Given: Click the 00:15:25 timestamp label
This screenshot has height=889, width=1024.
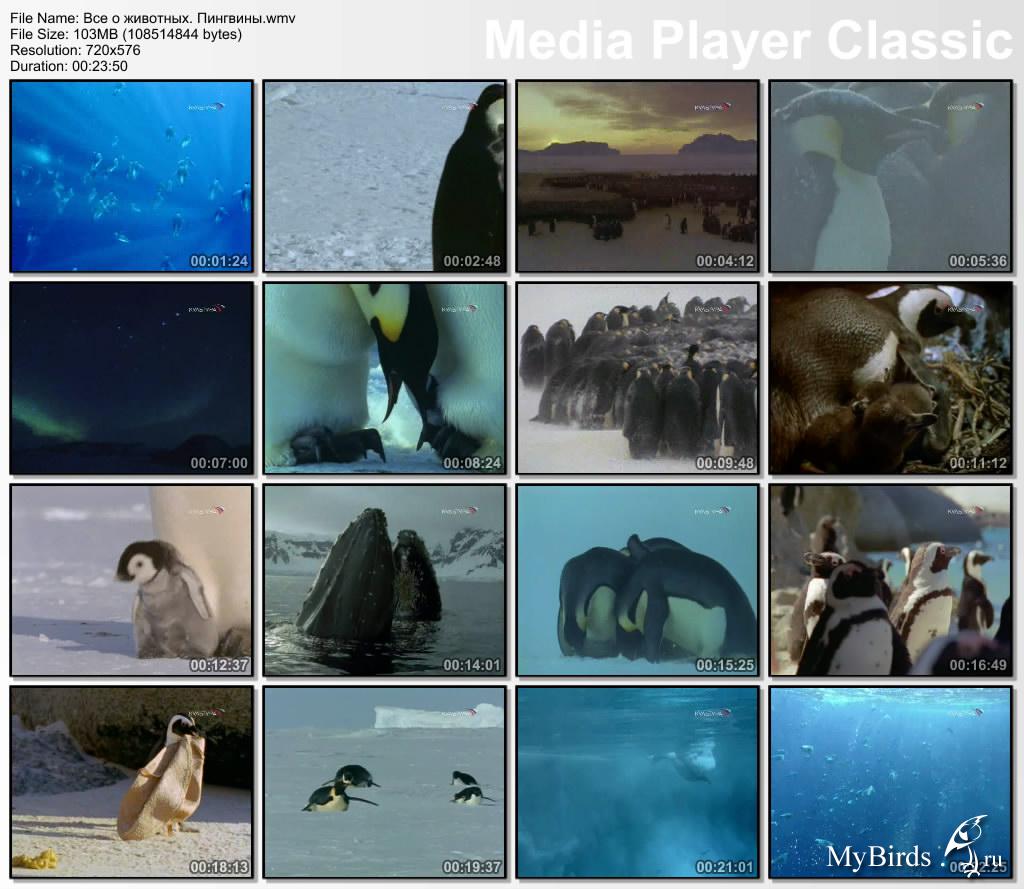Looking at the screenshot, I should [x=725, y=665].
